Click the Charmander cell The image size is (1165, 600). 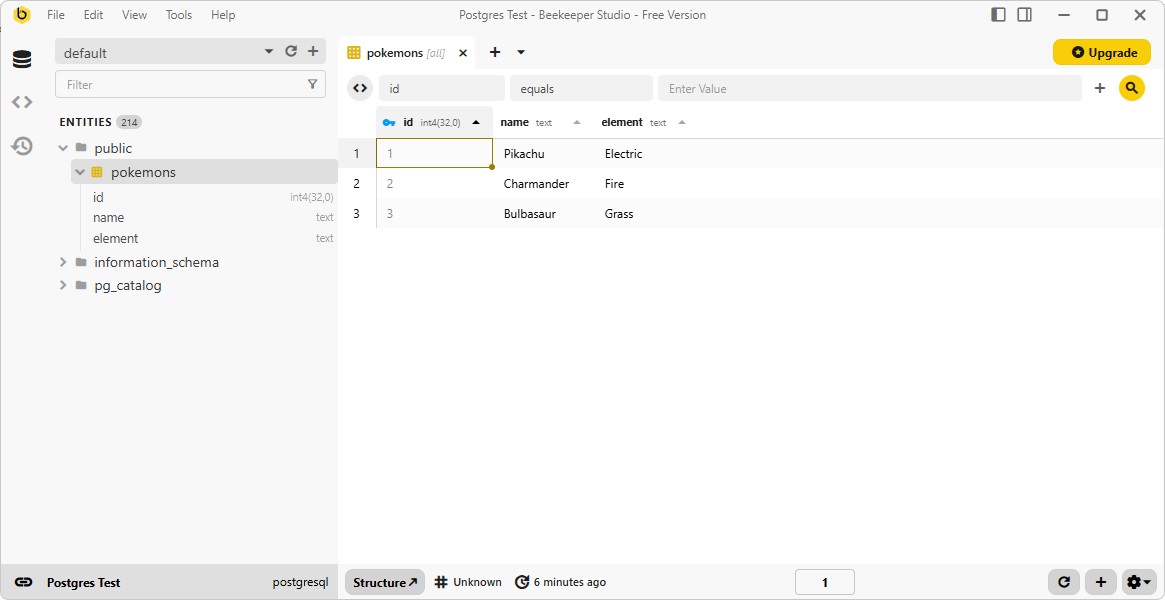pos(543,183)
